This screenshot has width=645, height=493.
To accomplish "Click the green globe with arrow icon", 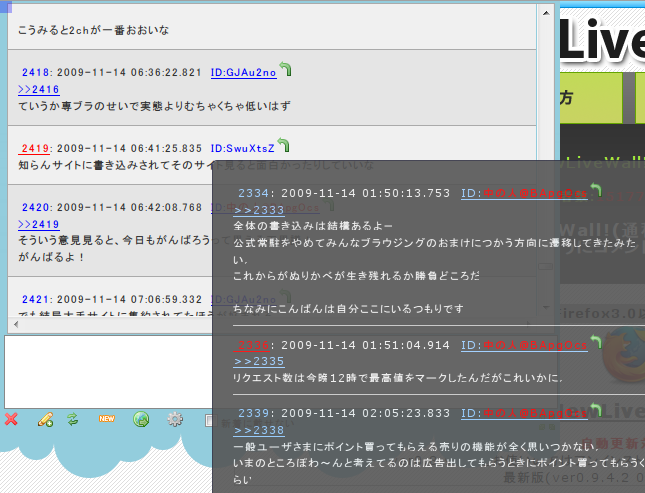I will (141, 419).
